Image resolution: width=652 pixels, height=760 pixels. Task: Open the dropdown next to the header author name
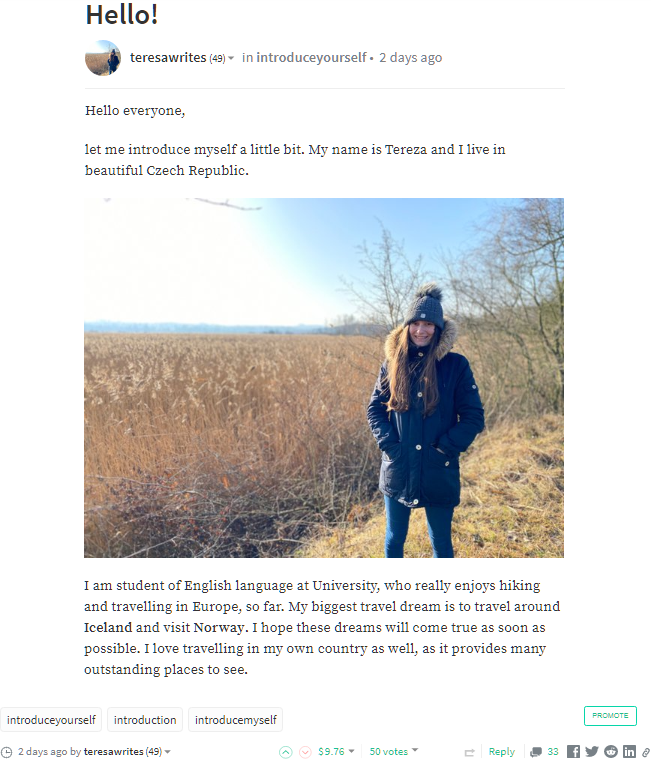(231, 59)
